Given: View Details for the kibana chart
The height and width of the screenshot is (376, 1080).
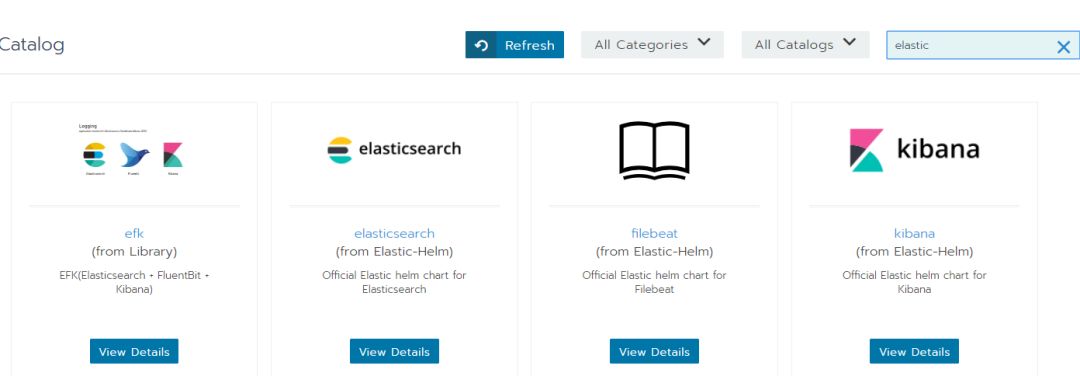Looking at the screenshot, I should coord(914,351).
